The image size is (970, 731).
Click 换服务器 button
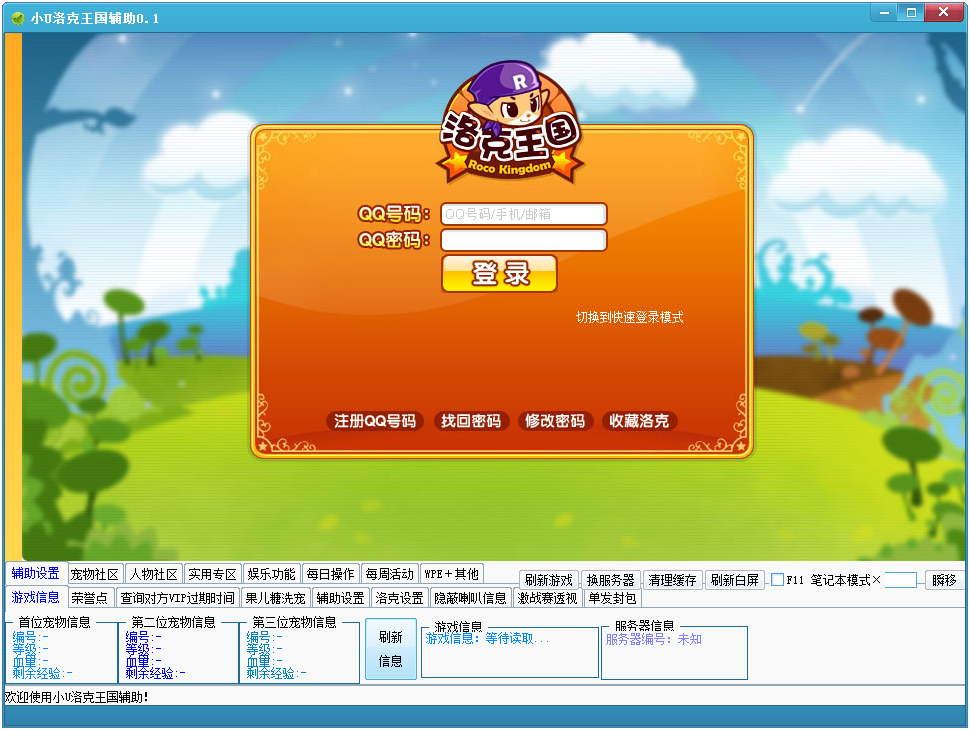[x=611, y=580]
